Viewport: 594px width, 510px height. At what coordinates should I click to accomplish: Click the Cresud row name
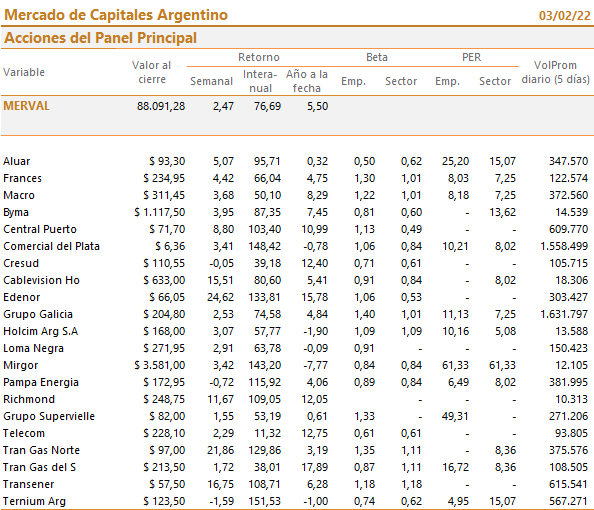[x=21, y=263]
